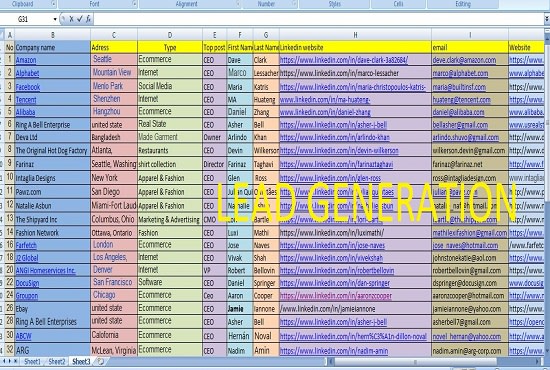The image size is (550, 370).
Task: Open the DocuSign company link
Action: (x=27, y=283)
